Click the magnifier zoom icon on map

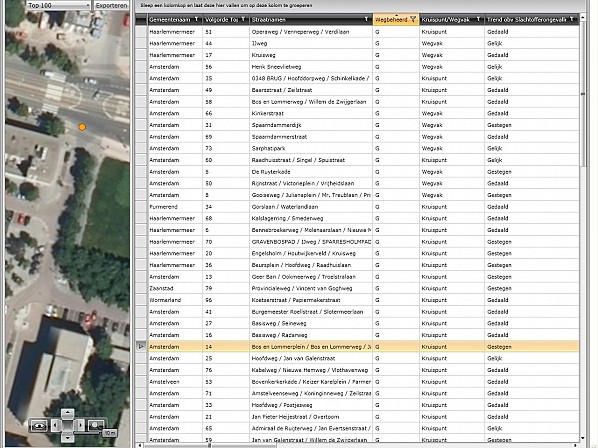coord(95,425)
